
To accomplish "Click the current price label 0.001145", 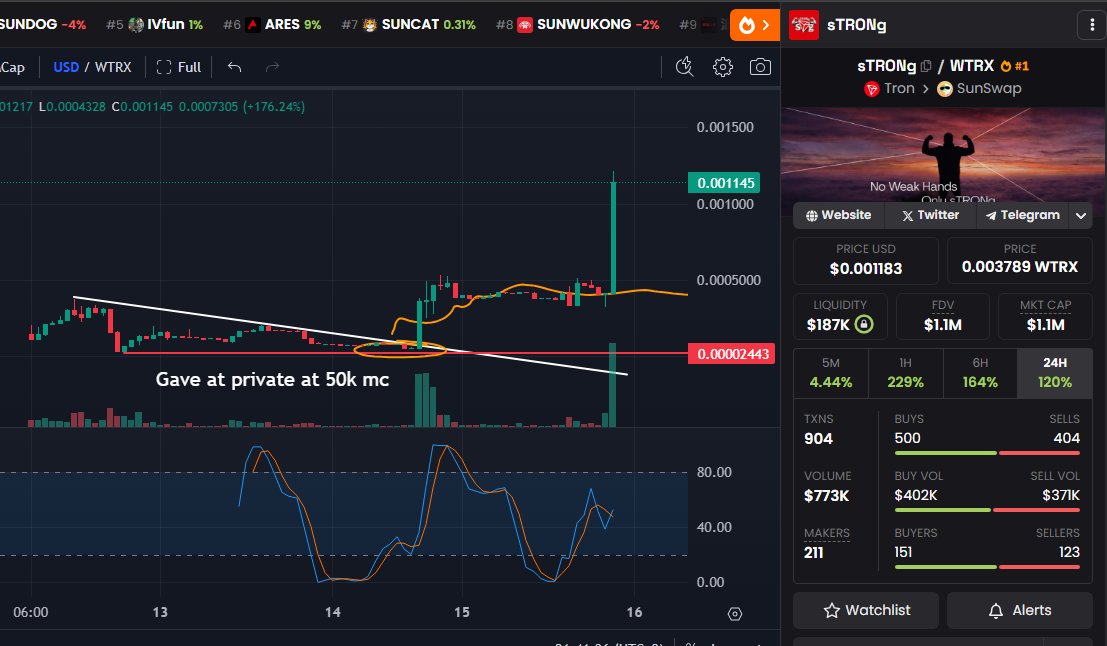I will (726, 183).
